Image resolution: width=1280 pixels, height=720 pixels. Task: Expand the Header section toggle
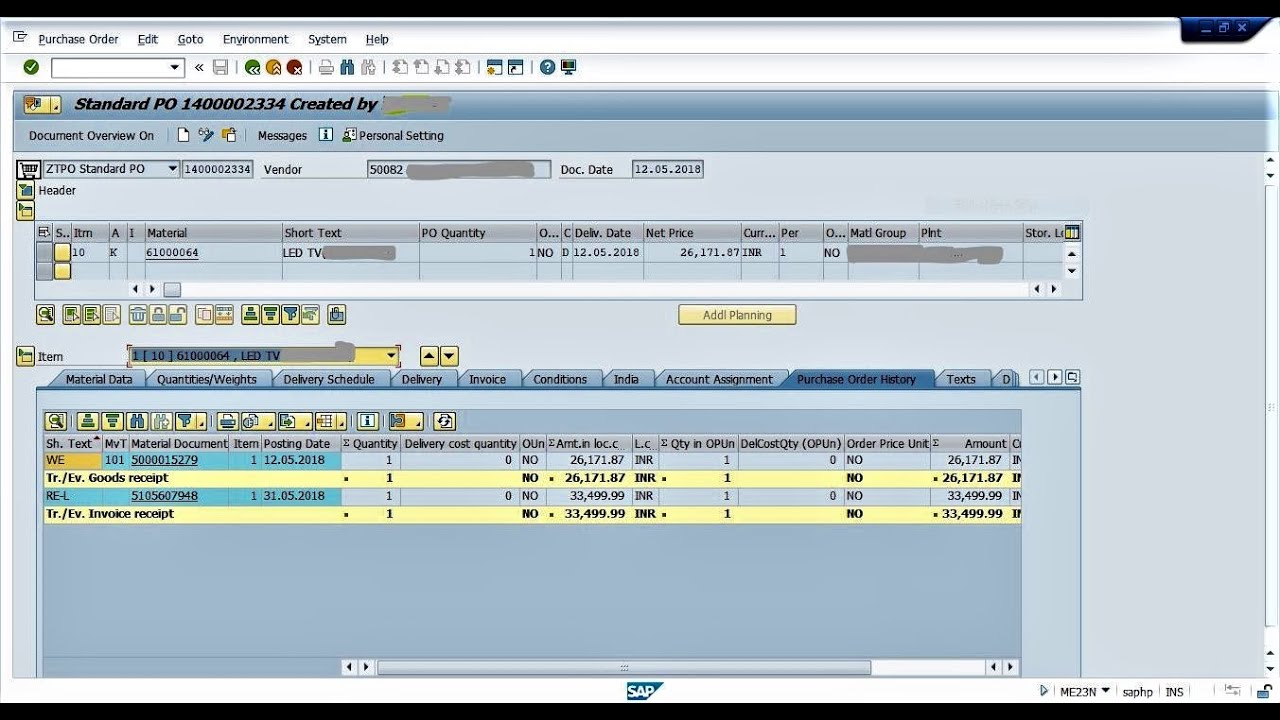(25, 190)
